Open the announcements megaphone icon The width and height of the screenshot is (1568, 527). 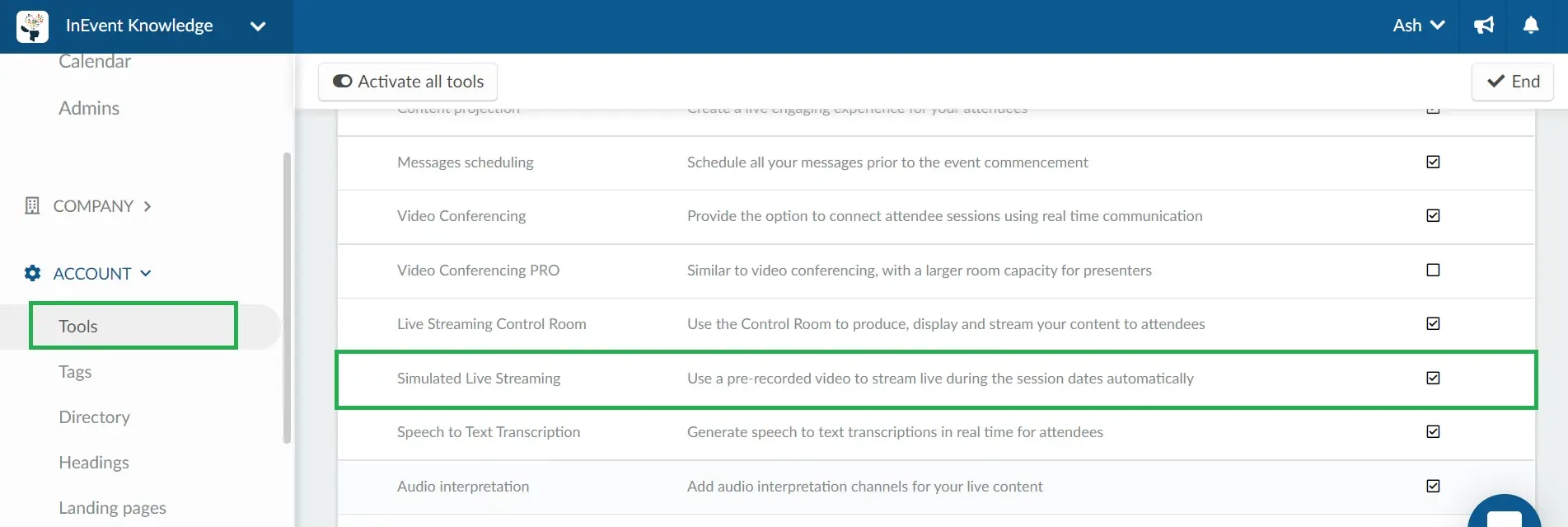point(1484,26)
